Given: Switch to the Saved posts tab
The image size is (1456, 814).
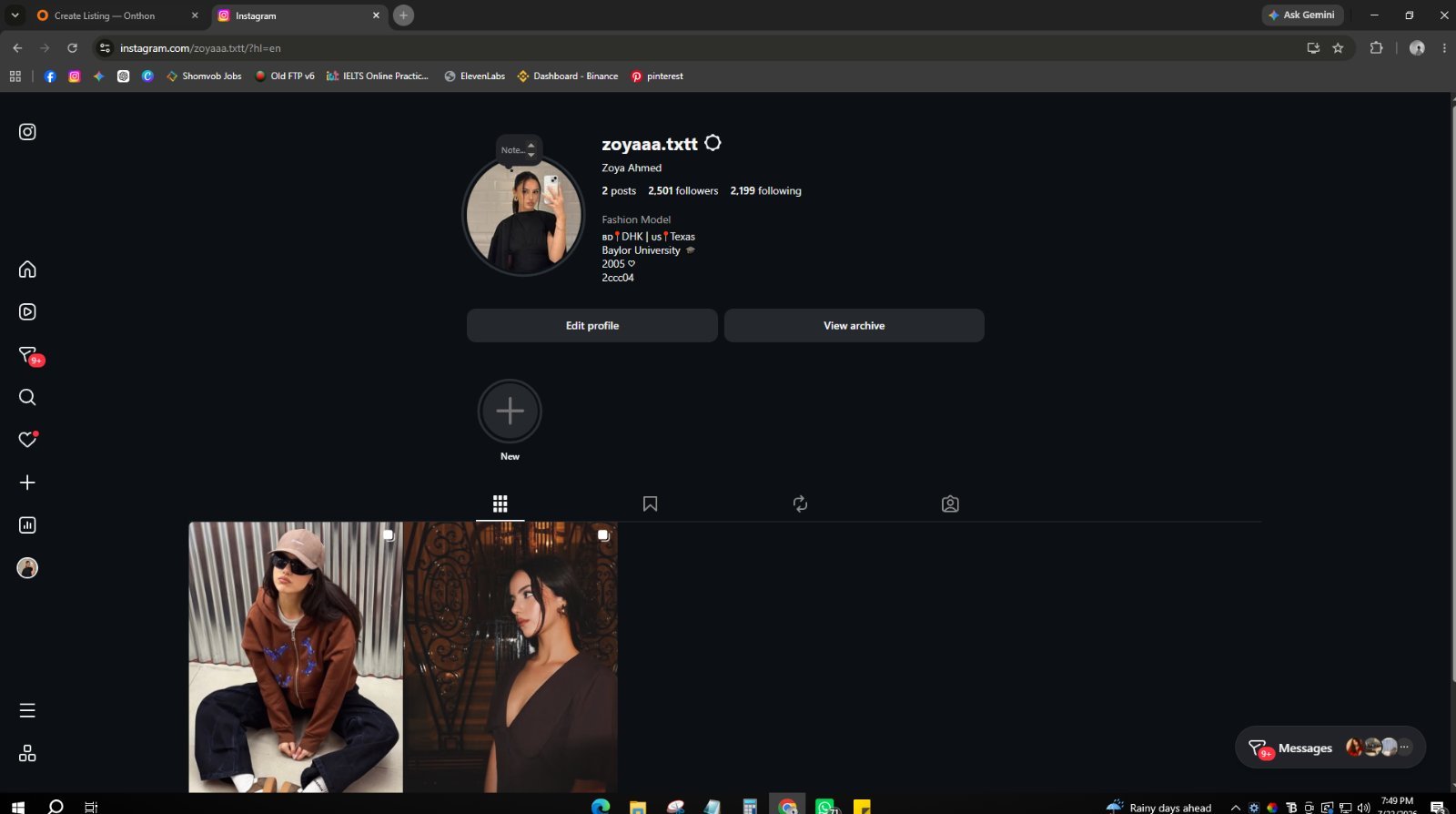Looking at the screenshot, I should pyautogui.click(x=650, y=504).
